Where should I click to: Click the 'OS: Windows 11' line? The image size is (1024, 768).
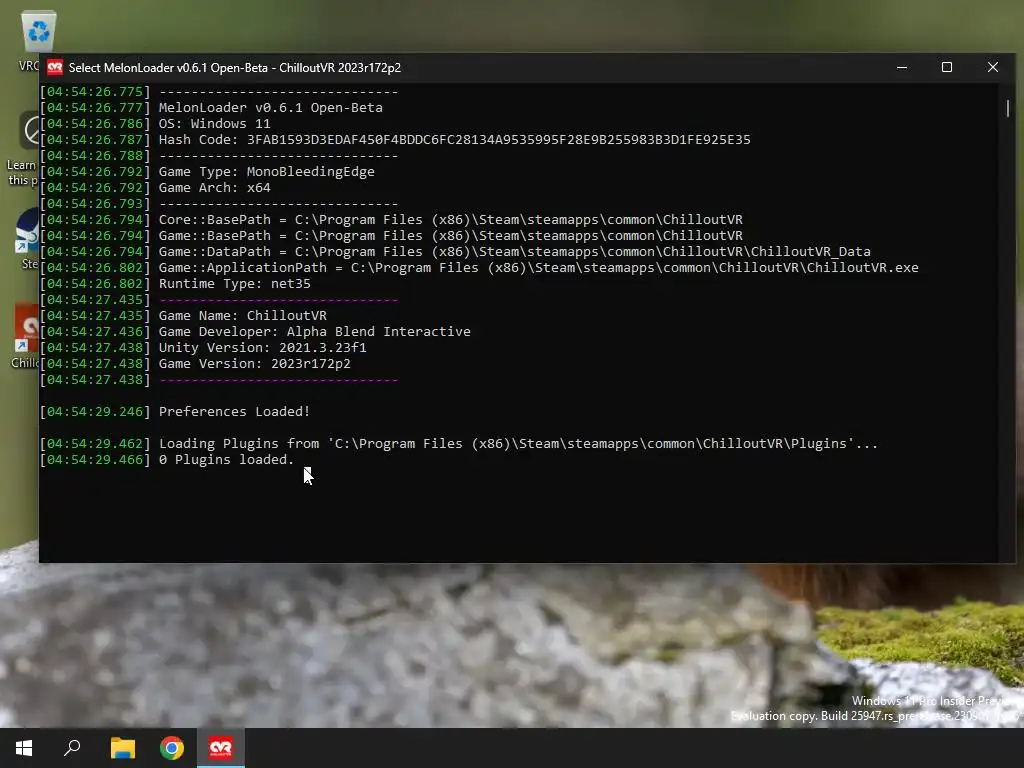214,123
